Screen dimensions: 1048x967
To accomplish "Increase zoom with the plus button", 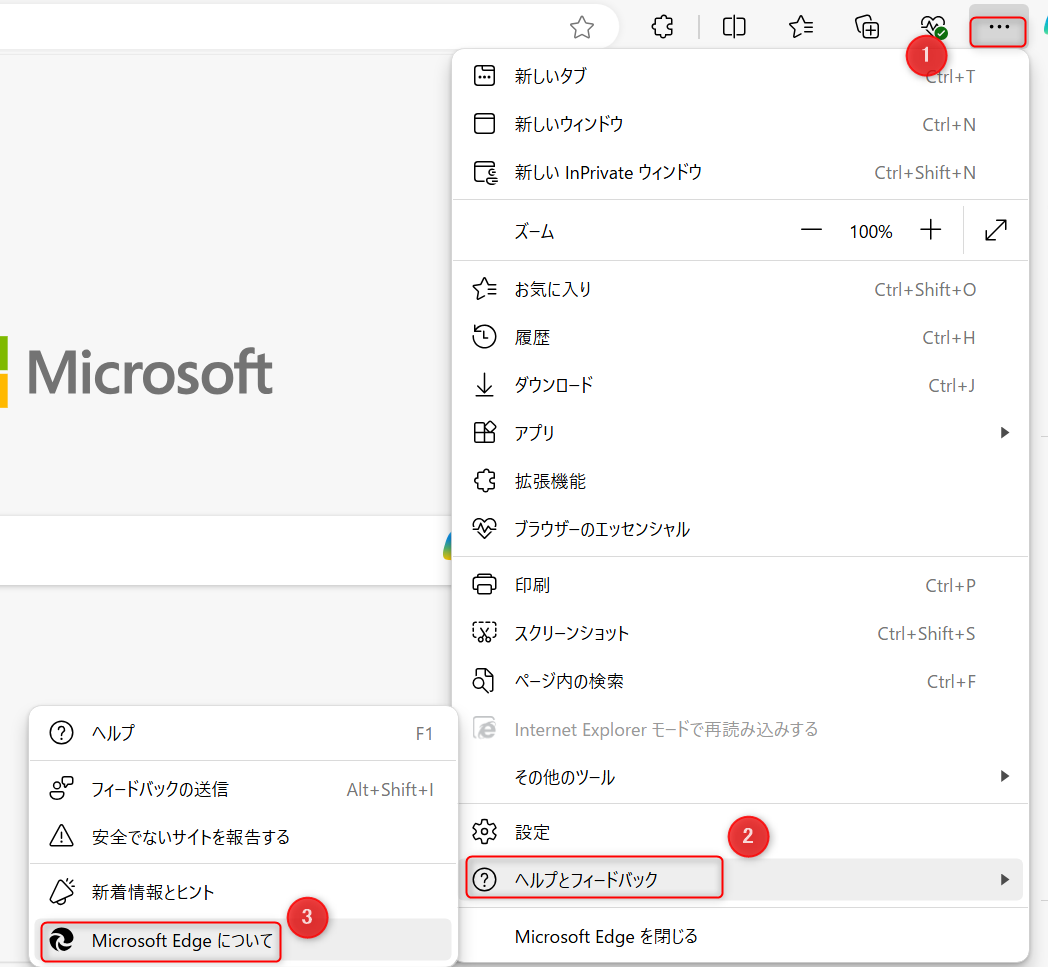I will click(x=931, y=231).
